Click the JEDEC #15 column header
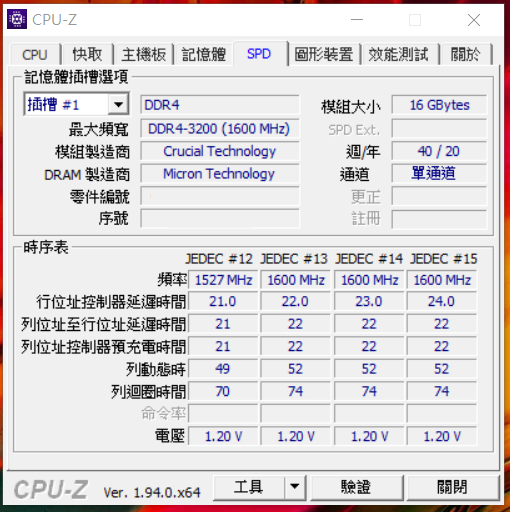The image size is (521, 512). (444, 259)
